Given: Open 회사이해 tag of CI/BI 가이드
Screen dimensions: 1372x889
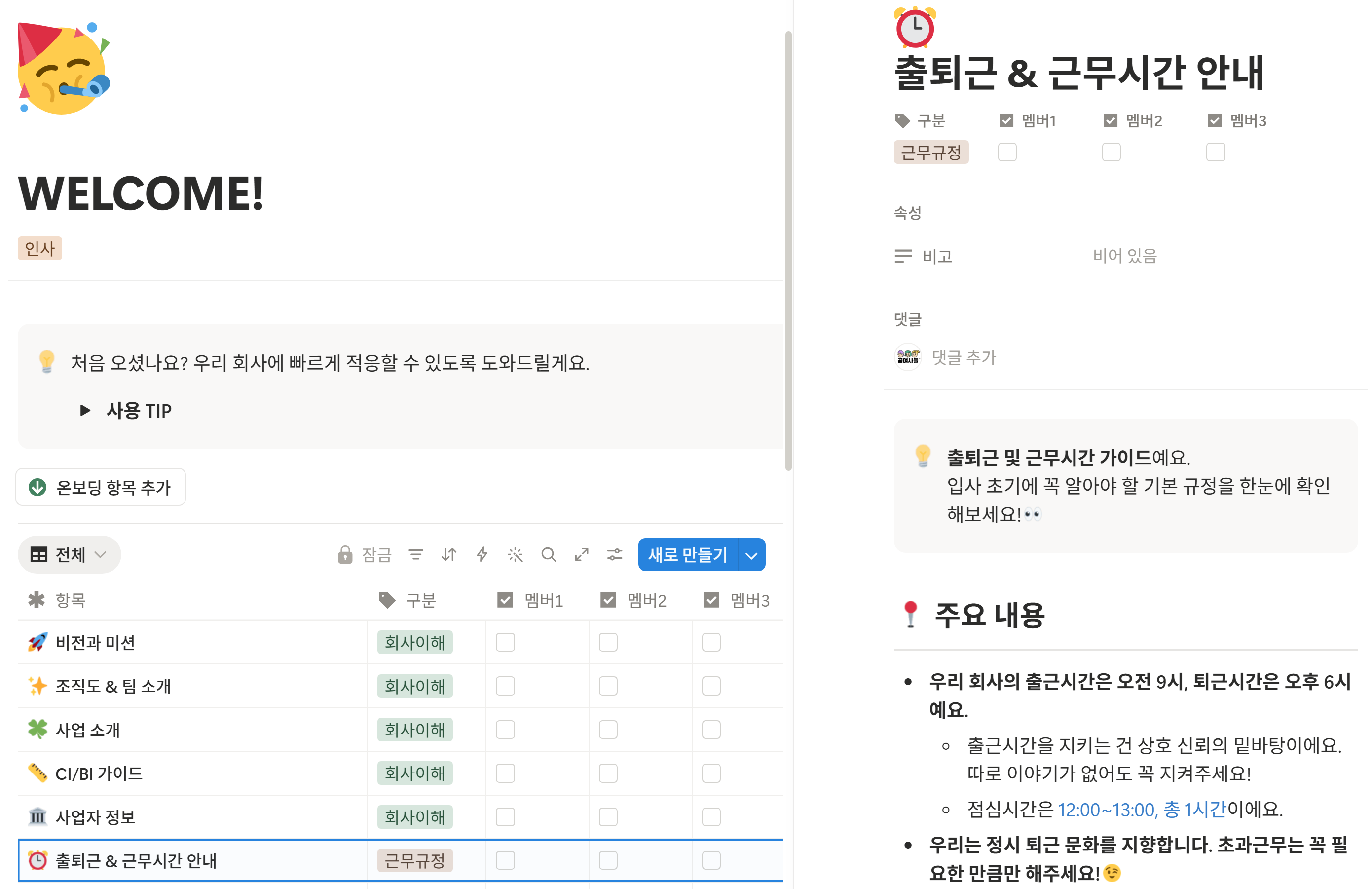Looking at the screenshot, I should click(x=414, y=773).
